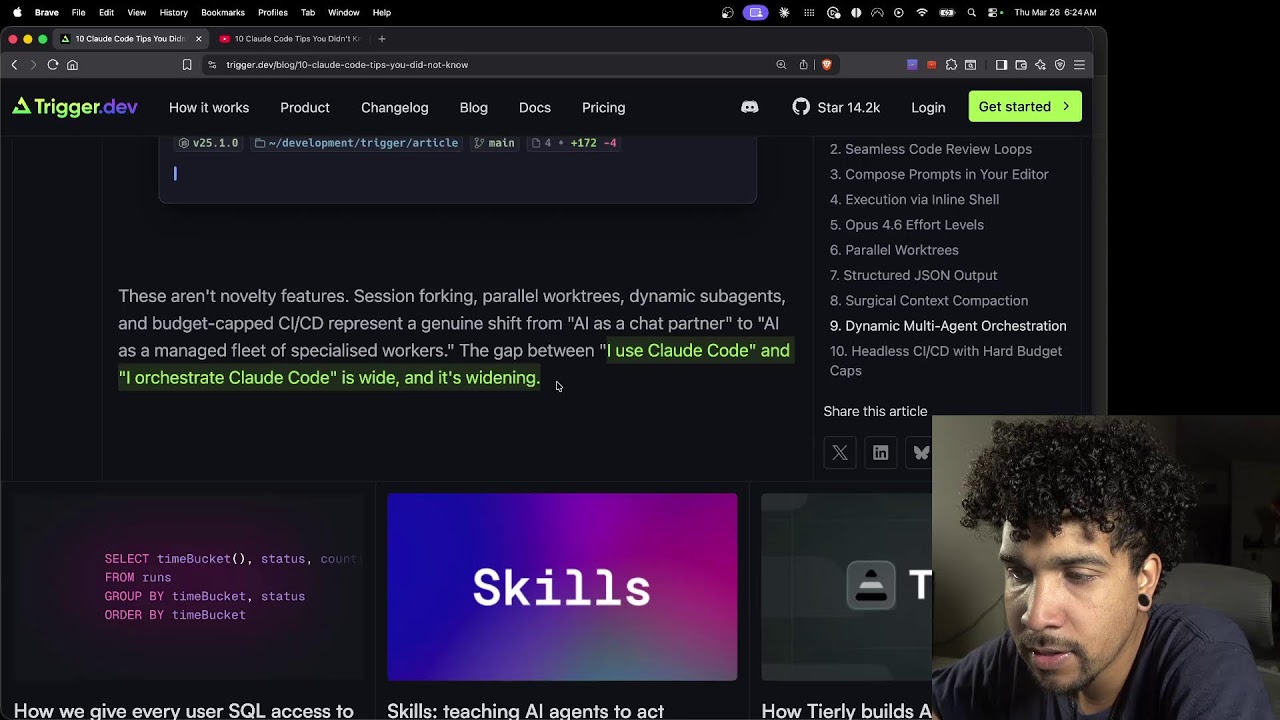Open the Tierly article thumbnail
This screenshot has width=1280, height=720.
[x=846, y=587]
